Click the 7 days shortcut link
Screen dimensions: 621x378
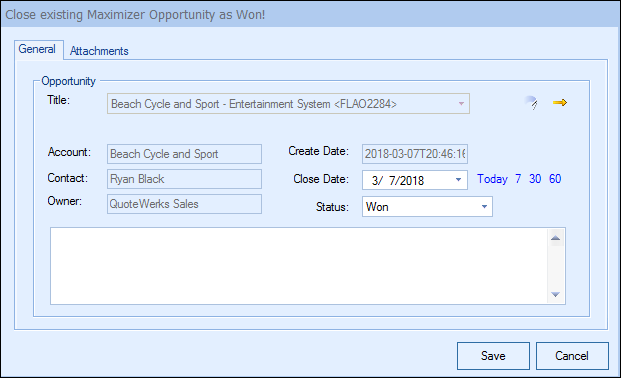pyautogui.click(x=518, y=179)
